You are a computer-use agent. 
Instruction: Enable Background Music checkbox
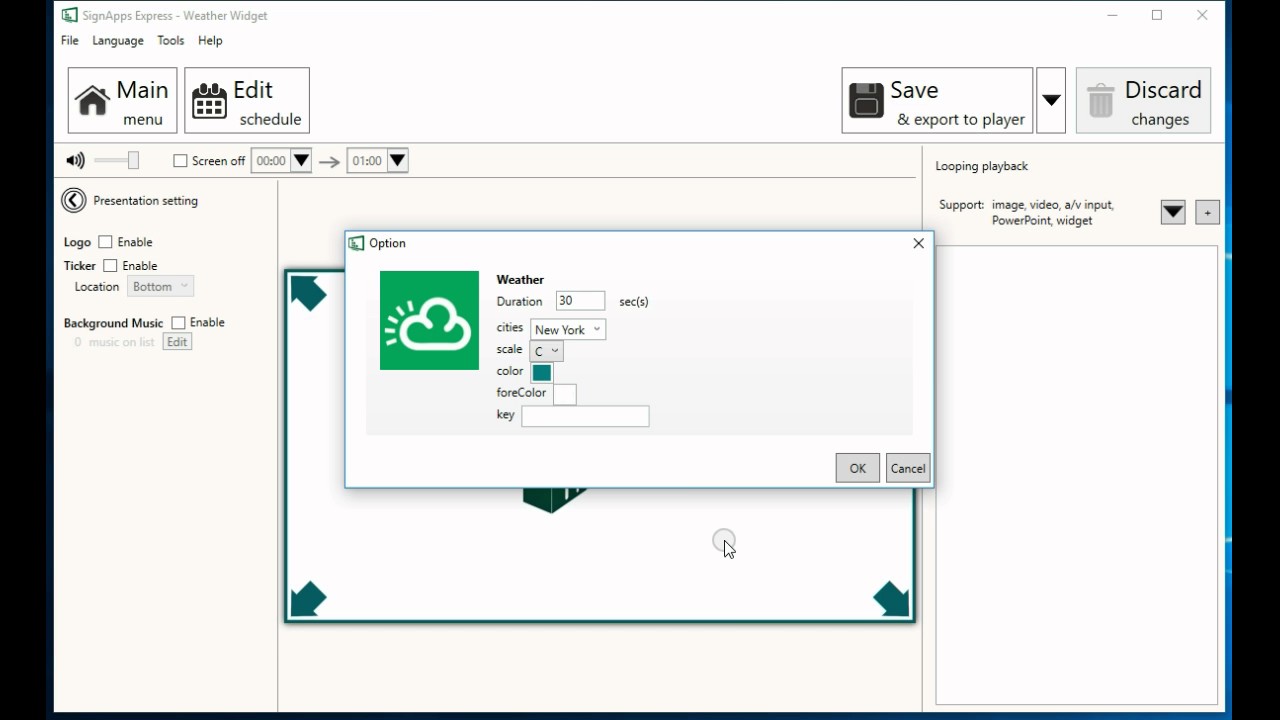(x=178, y=322)
